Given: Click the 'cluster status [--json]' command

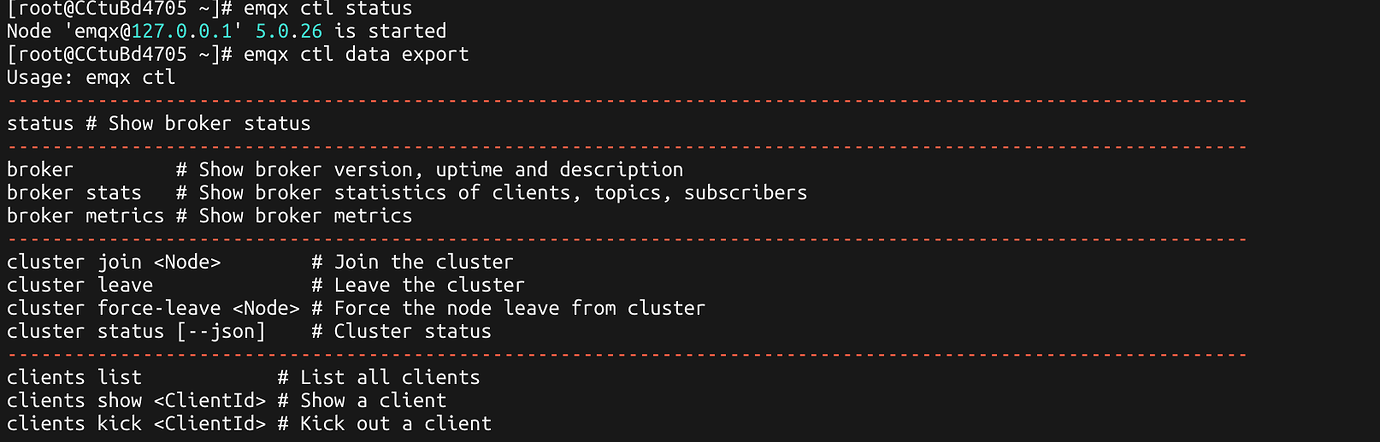Looking at the screenshot, I should (x=136, y=331).
